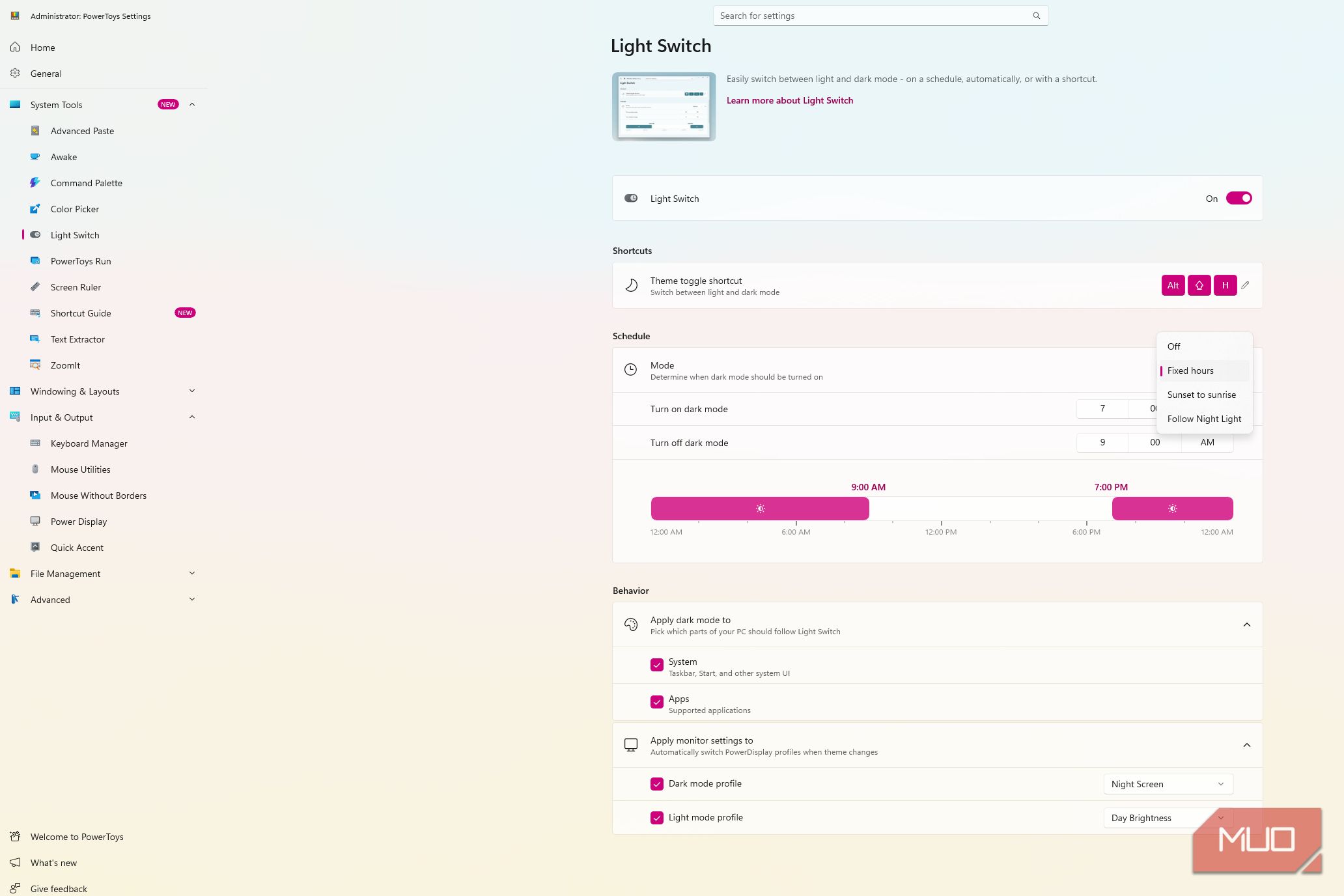
Task: Click the Light Switch preview thumbnail
Action: tap(664, 107)
